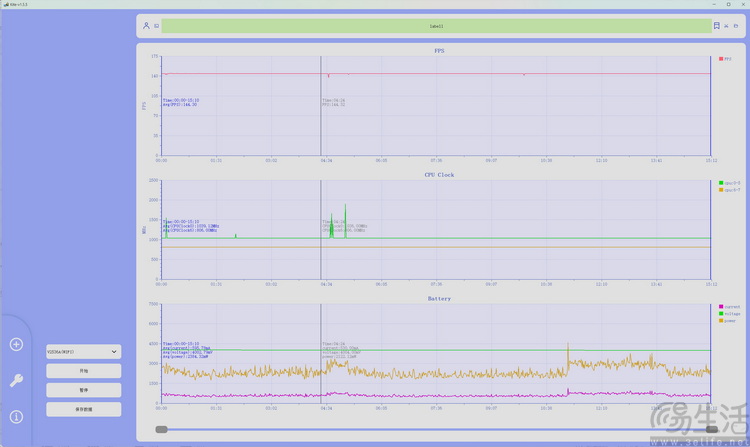Click the small tag icon beside the user icon
Screen dimensions: 750x447
pos(156,26)
